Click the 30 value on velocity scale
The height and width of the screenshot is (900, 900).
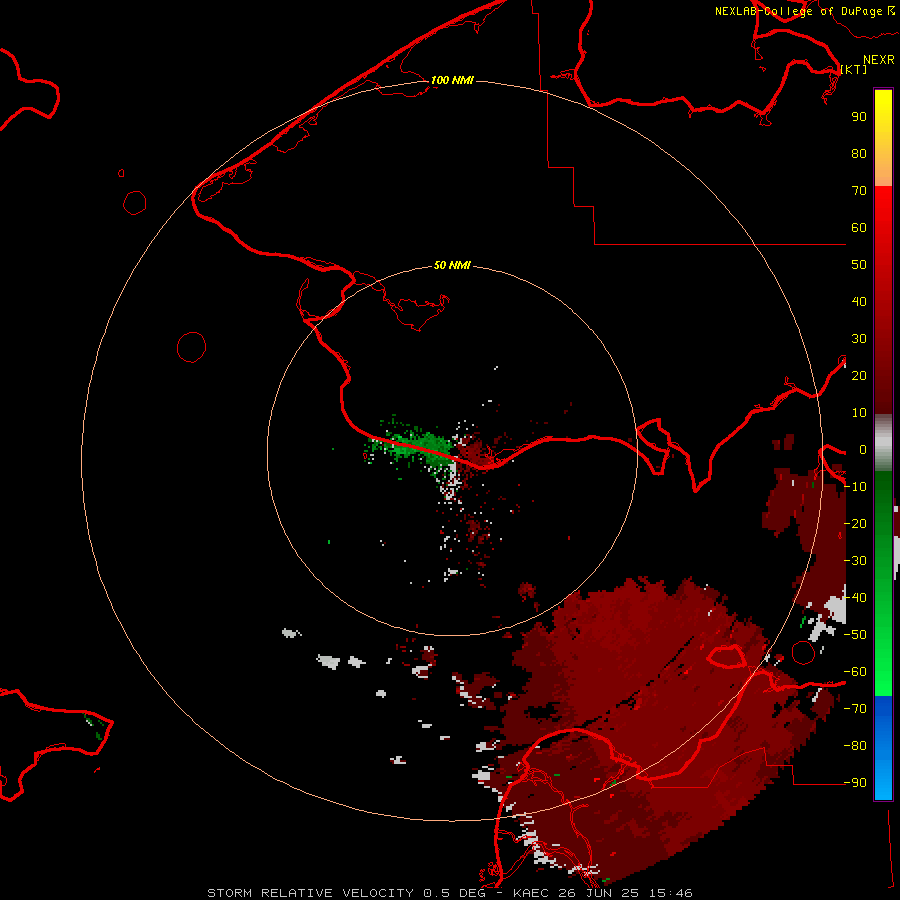[x=859, y=339]
